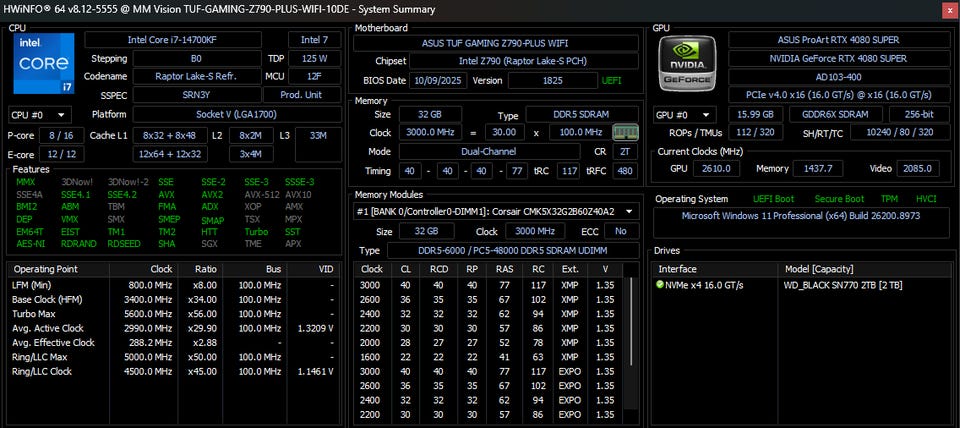
Task: Click the RAS column header
Action: 504,269
